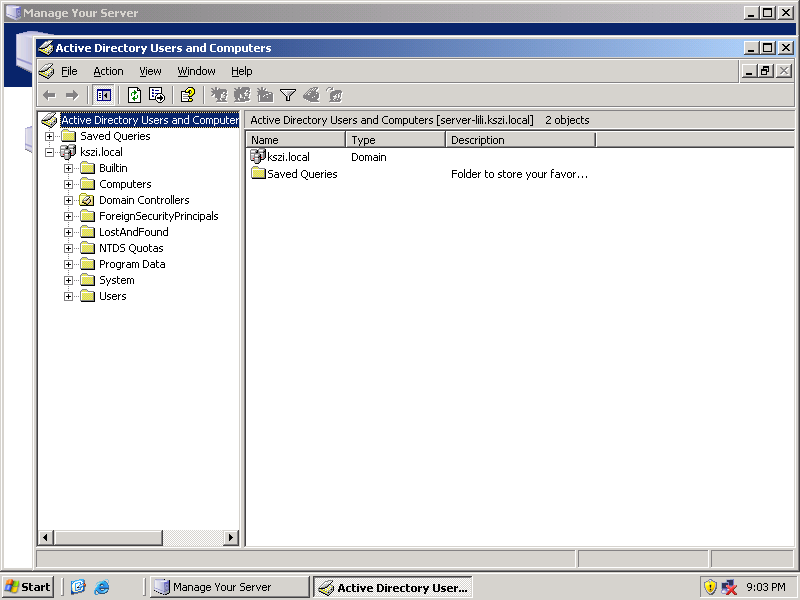Open the Help toolbar icon with question mark
This screenshot has width=800, height=600.
click(188, 95)
